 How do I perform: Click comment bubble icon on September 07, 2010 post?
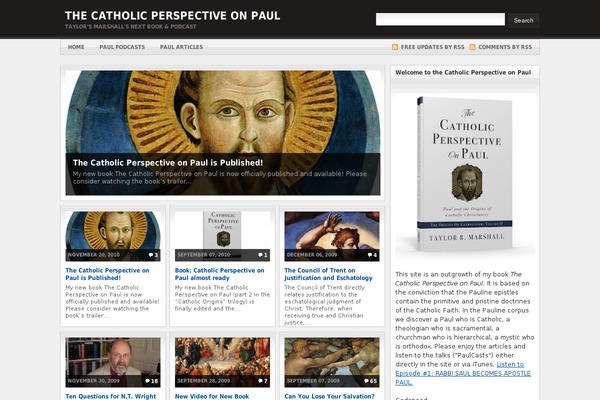click(x=260, y=255)
